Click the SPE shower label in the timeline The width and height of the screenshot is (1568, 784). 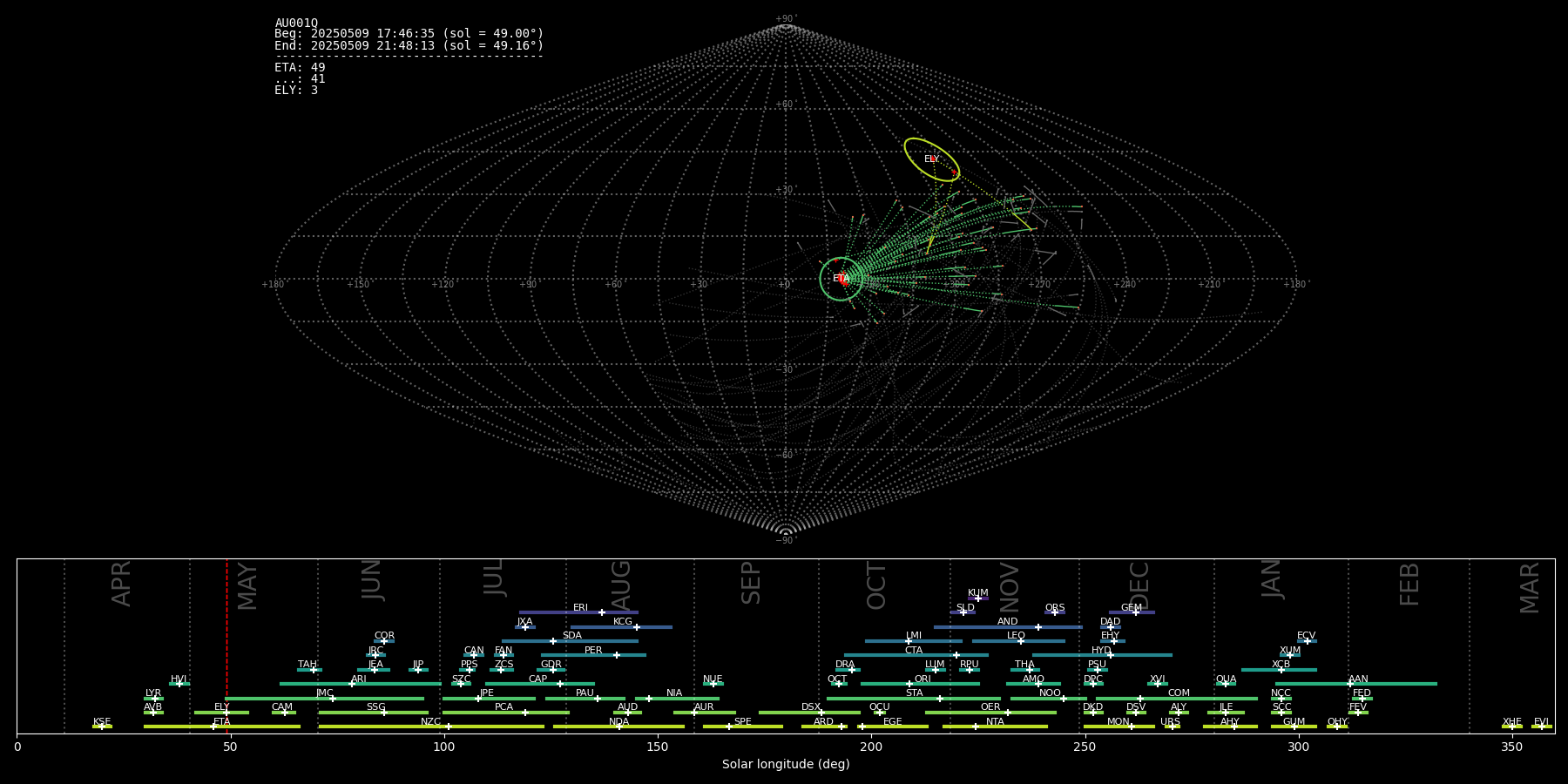point(743,722)
